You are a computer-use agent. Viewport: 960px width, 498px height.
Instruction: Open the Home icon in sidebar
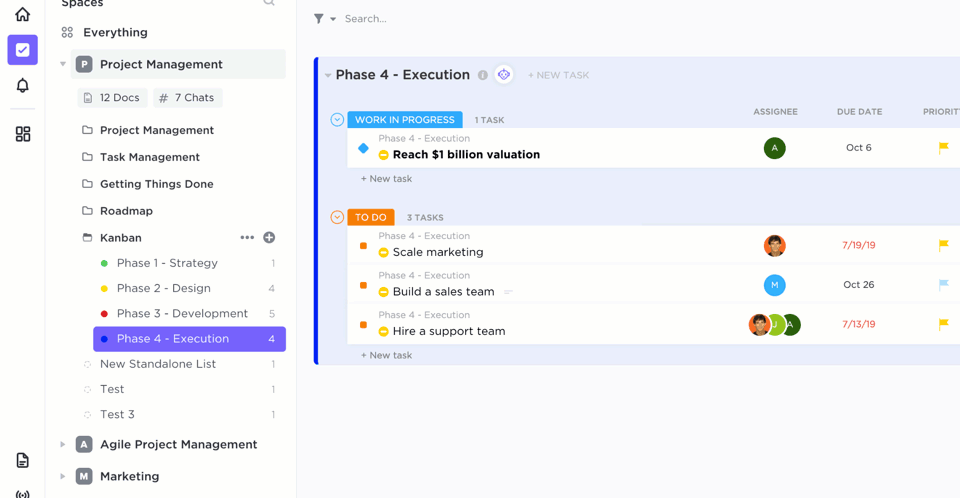click(22, 14)
